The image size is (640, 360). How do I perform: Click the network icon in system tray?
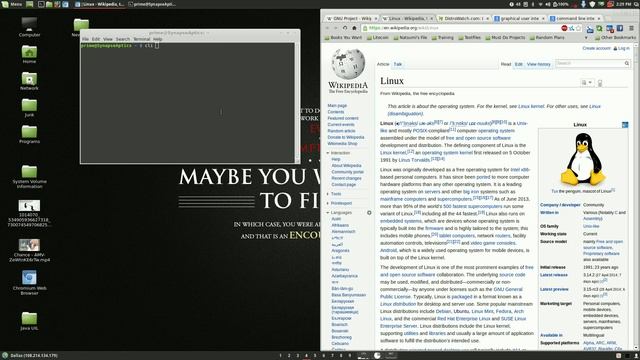click(540, 4)
